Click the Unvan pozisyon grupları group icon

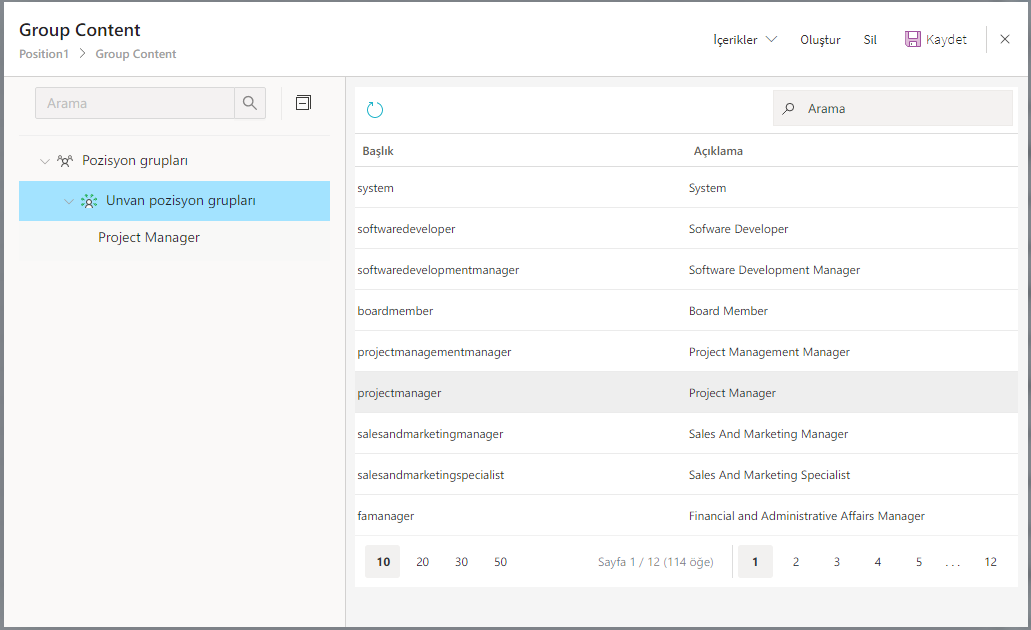tap(89, 201)
